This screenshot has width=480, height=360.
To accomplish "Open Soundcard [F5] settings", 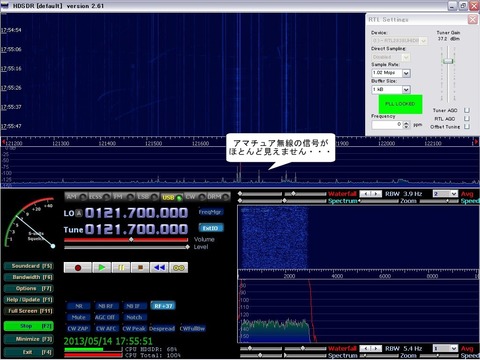I will (x=28, y=266).
